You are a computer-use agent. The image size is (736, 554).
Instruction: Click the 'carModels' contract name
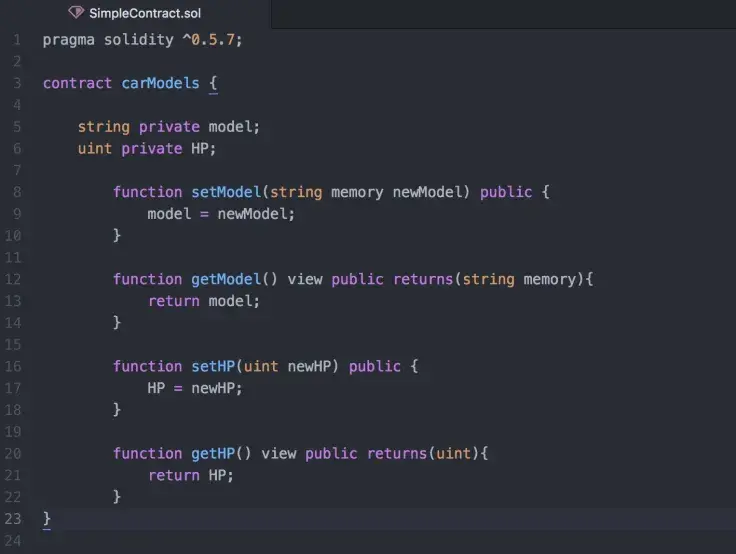pyautogui.click(x=161, y=84)
